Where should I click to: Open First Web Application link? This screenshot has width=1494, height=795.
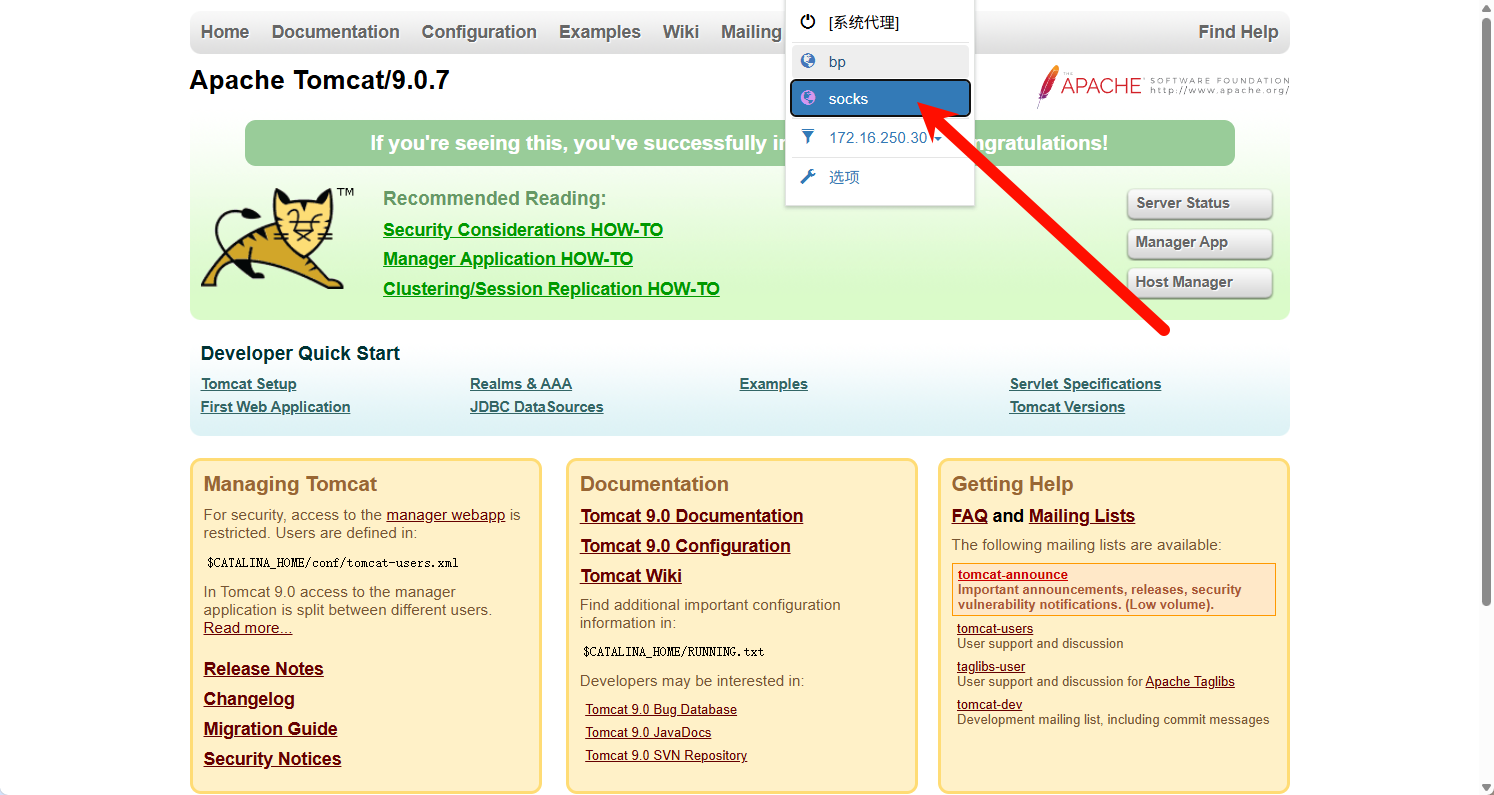coord(276,407)
